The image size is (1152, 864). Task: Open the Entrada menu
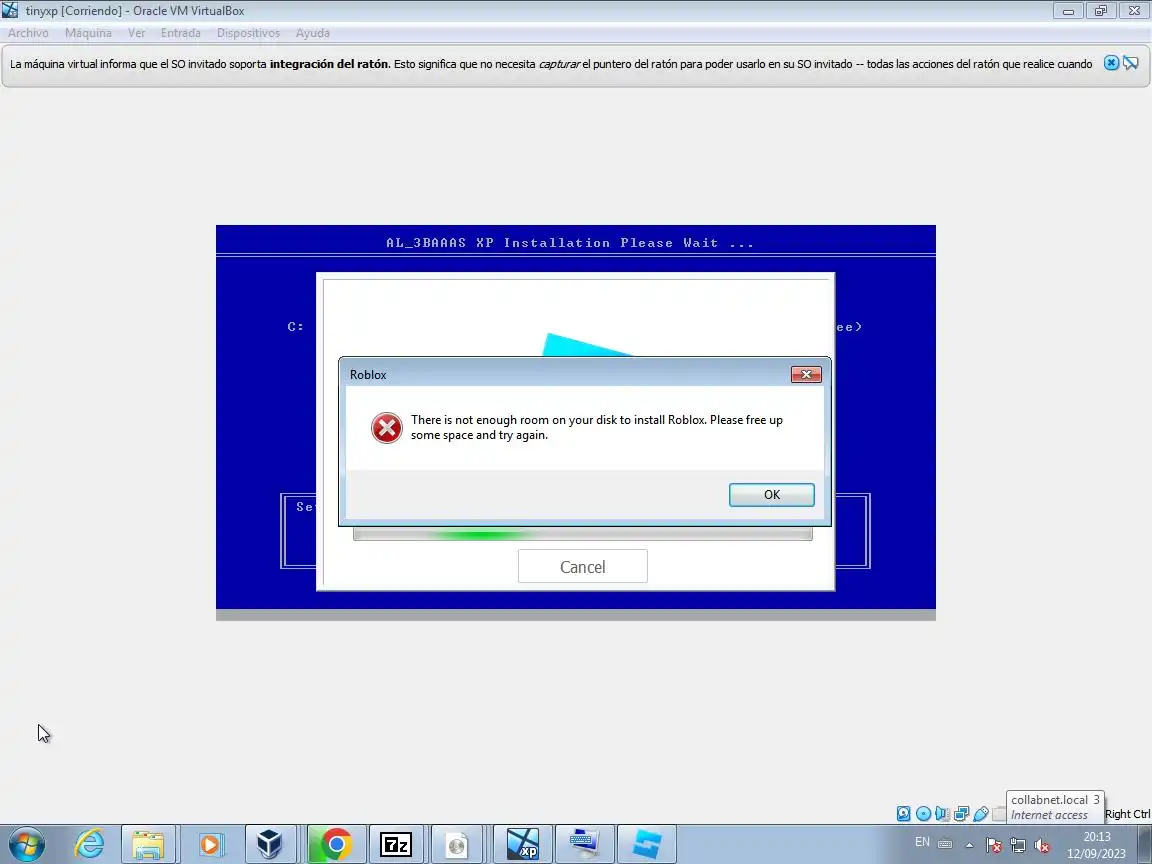tap(181, 33)
